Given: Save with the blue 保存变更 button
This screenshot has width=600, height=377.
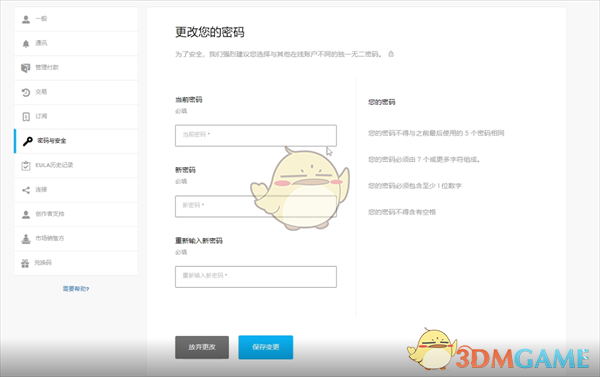Looking at the screenshot, I should pyautogui.click(x=266, y=347).
